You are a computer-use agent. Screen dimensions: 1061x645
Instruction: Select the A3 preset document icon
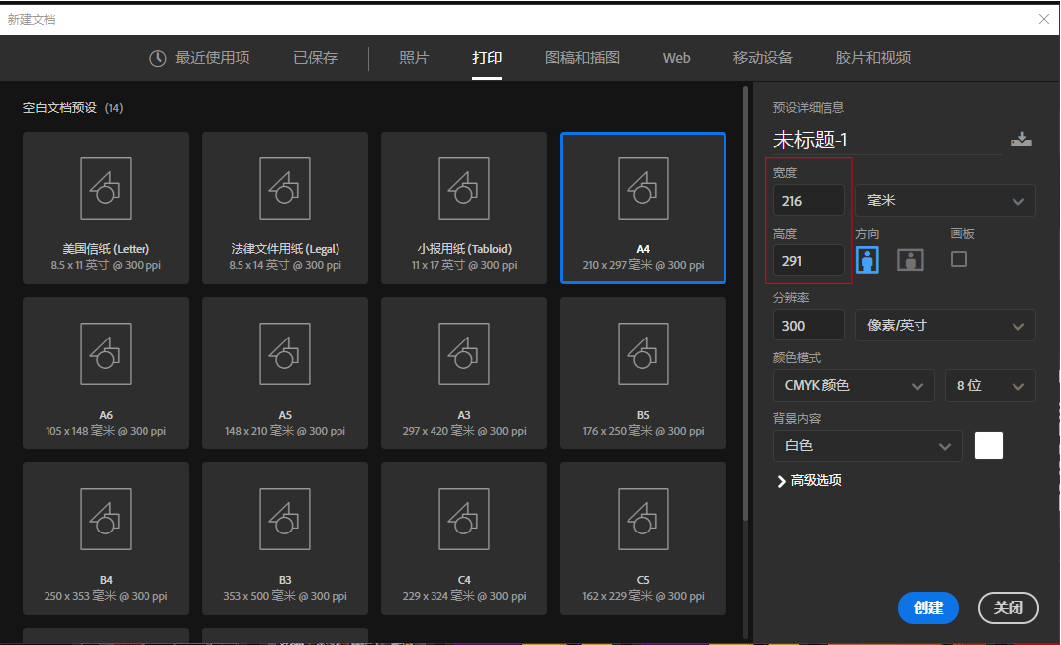point(464,354)
